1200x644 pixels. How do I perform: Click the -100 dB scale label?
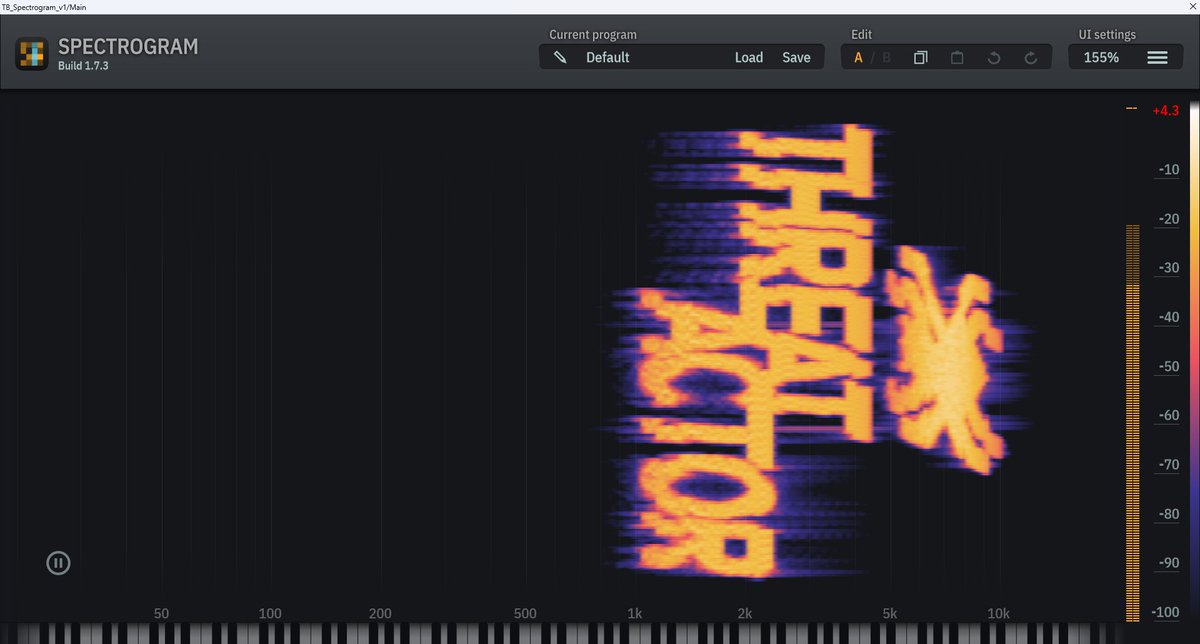(1164, 613)
